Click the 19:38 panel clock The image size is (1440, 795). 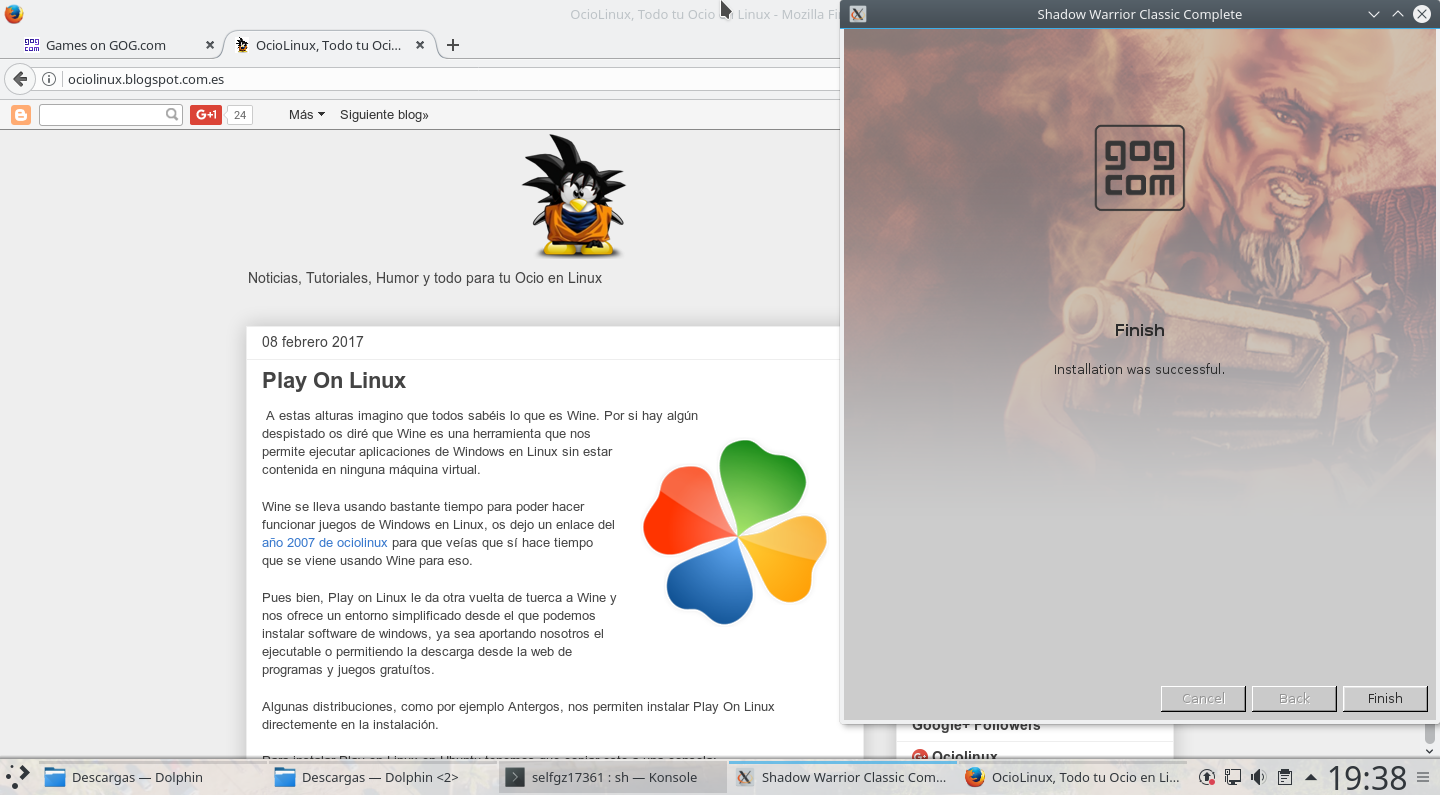point(1366,777)
